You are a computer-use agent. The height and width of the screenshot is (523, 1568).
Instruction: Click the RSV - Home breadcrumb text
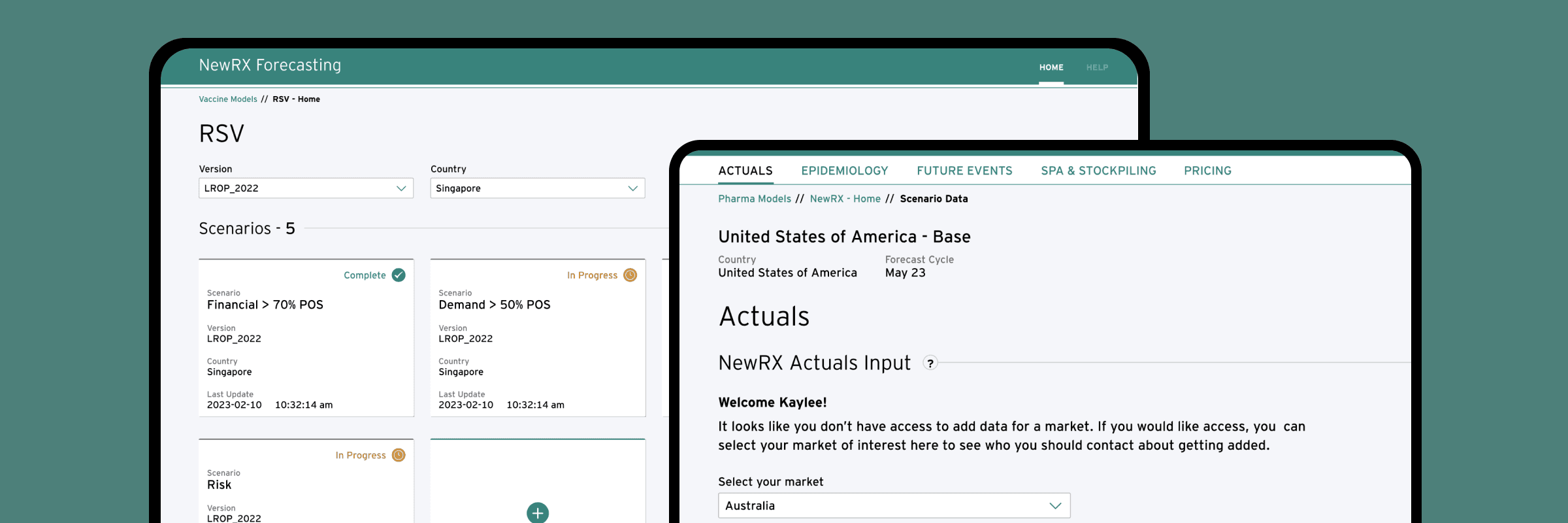click(x=296, y=99)
